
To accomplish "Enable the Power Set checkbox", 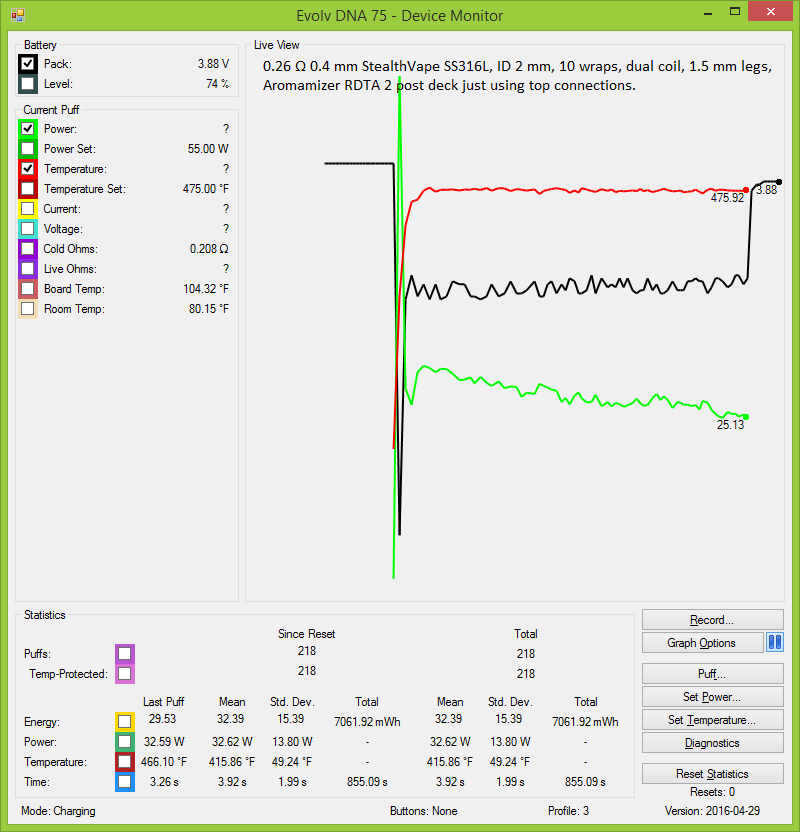I will click(28, 149).
